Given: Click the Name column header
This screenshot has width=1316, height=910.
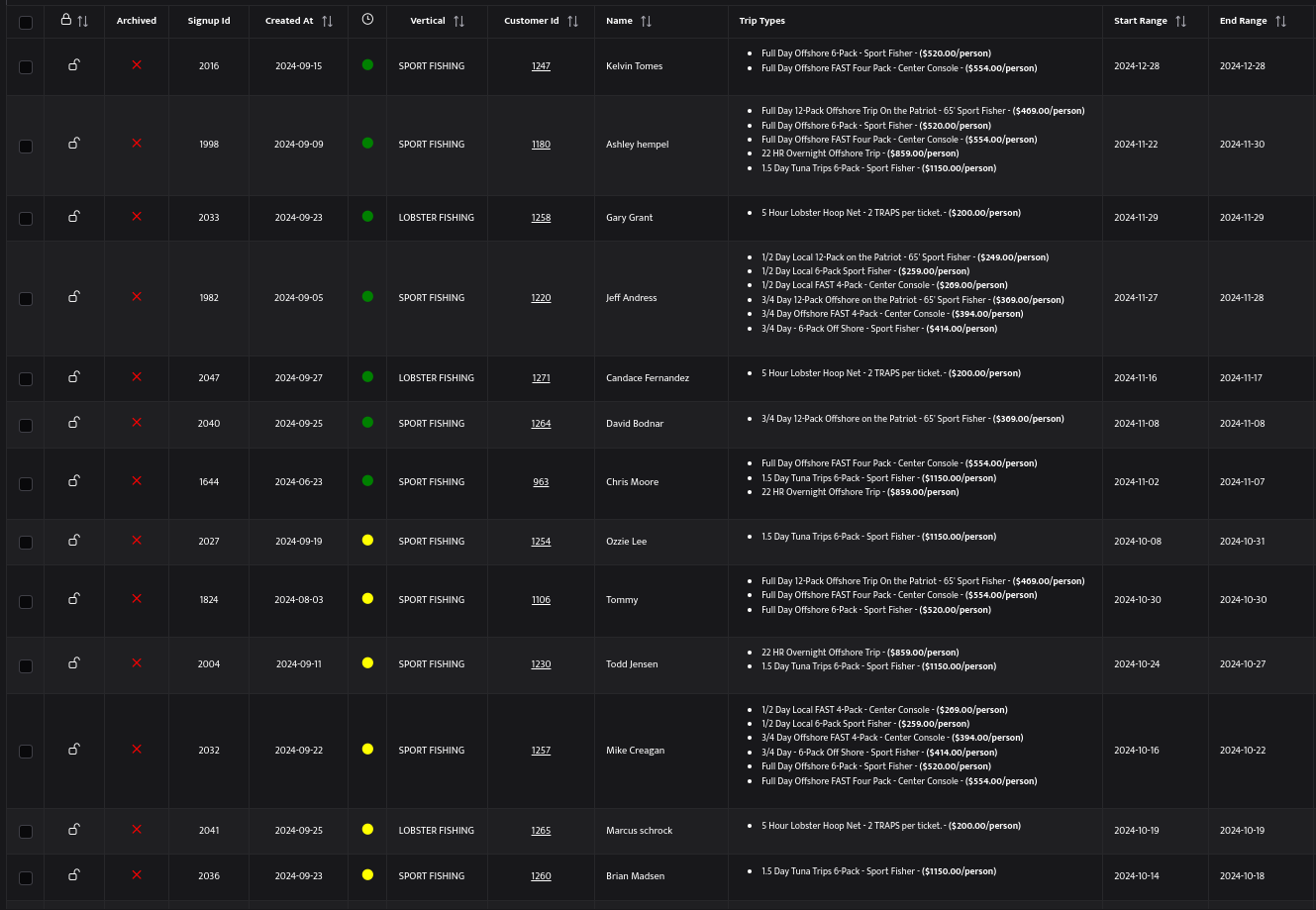Looking at the screenshot, I should point(619,21).
